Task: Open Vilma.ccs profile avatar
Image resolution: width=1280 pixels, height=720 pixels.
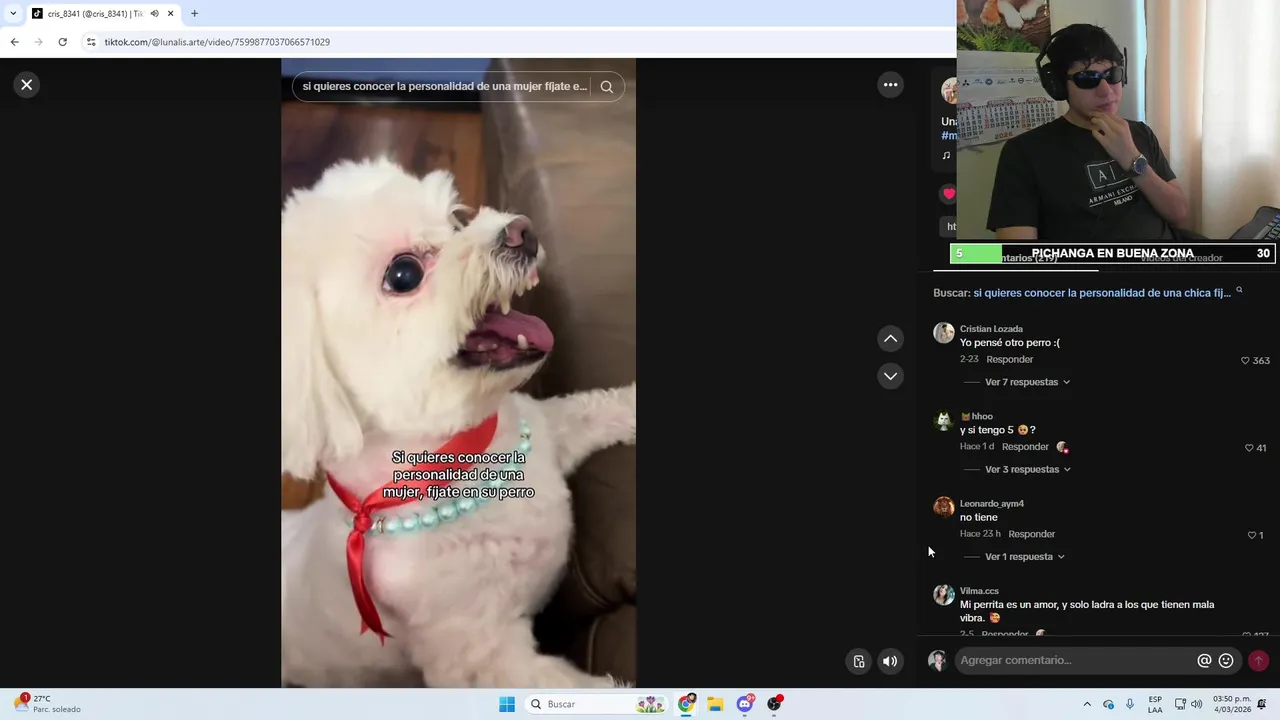Action: pos(944,595)
